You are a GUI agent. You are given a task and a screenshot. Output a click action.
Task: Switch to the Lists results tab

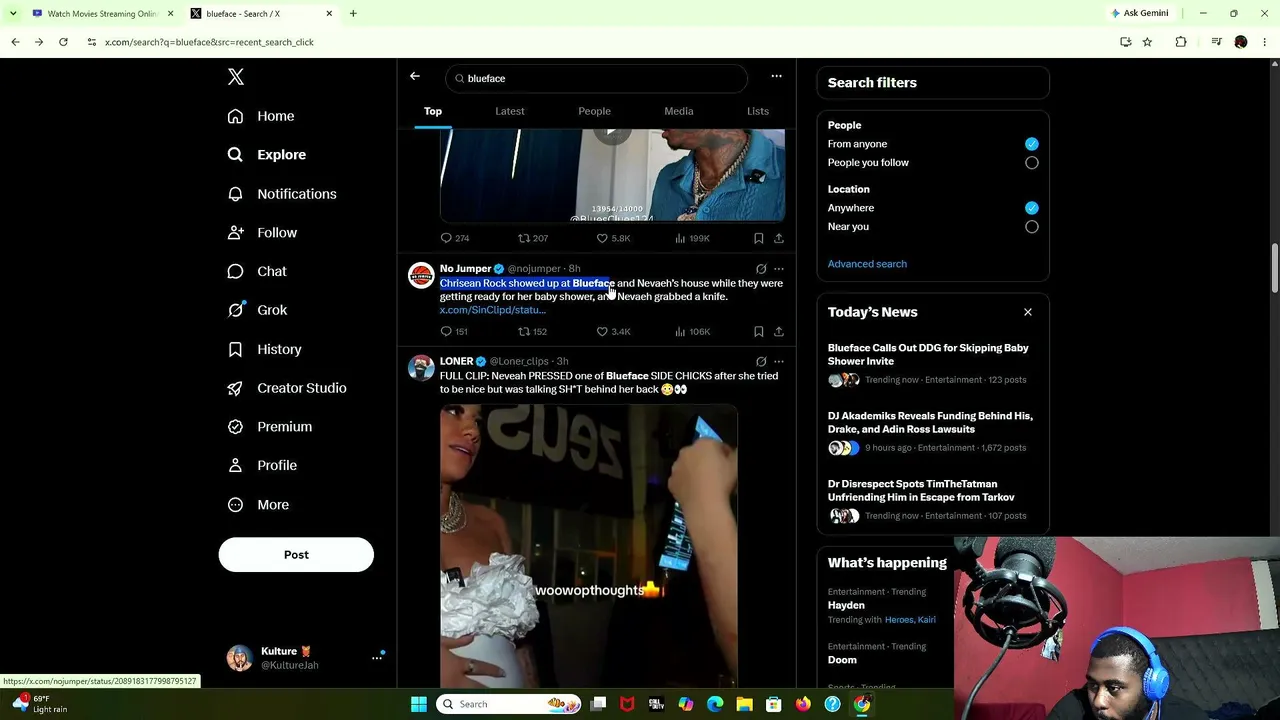point(758,111)
